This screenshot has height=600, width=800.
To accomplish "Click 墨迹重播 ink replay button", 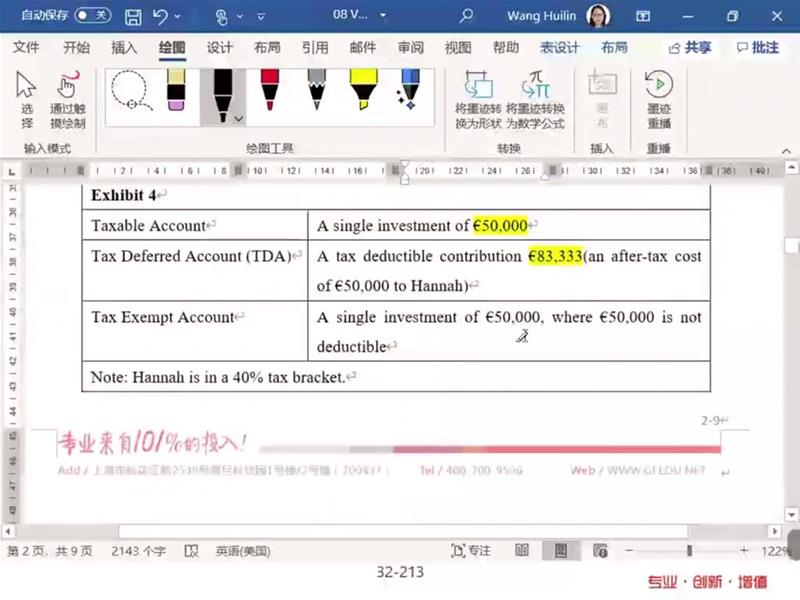I will (x=659, y=99).
